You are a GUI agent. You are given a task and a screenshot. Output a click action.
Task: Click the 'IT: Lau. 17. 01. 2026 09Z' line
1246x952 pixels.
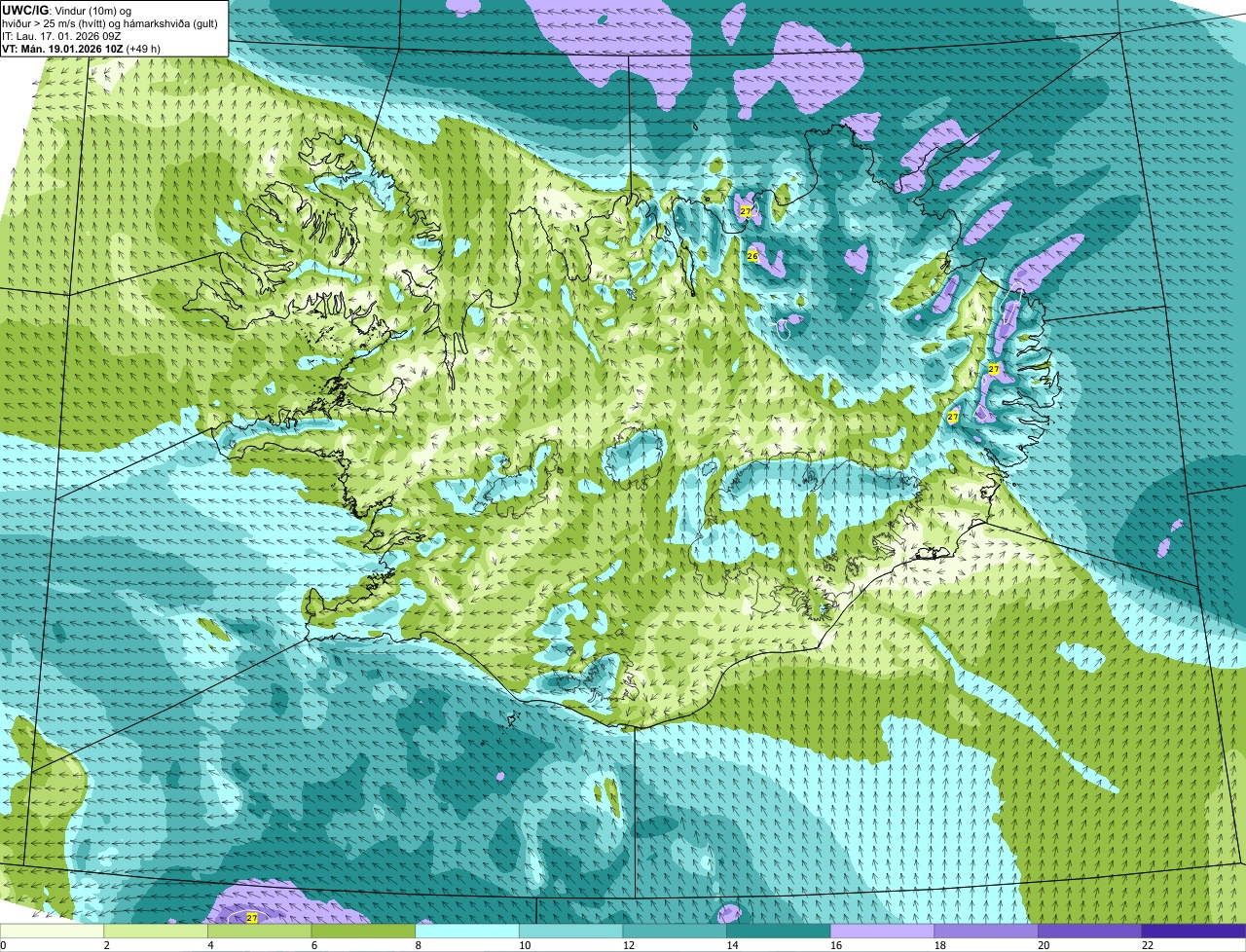click(61, 35)
